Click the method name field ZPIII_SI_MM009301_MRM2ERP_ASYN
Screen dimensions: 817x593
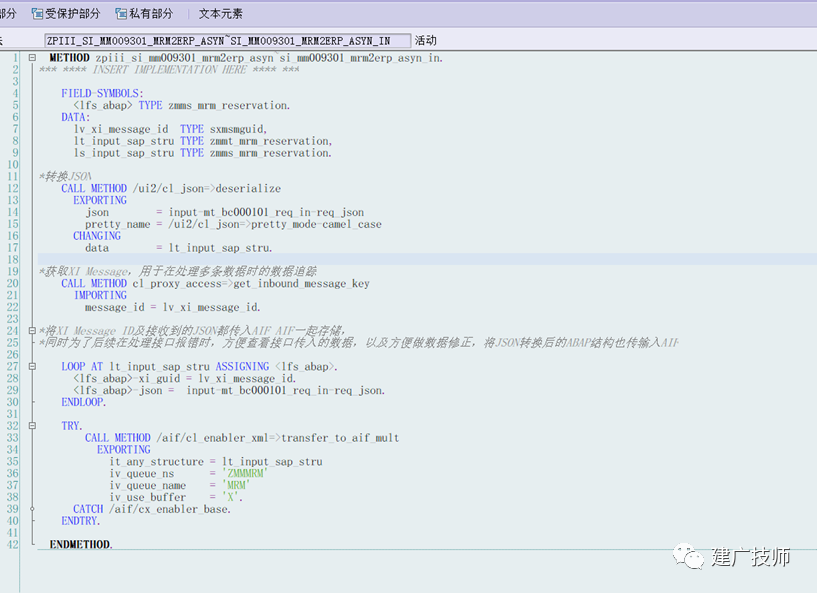point(228,41)
